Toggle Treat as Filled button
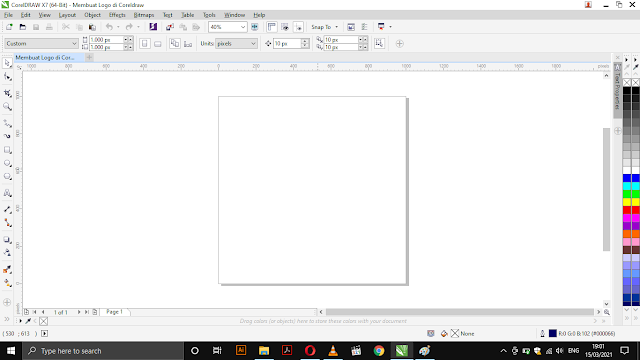Image resolution: width=640 pixels, height=360 pixels. (x=380, y=44)
